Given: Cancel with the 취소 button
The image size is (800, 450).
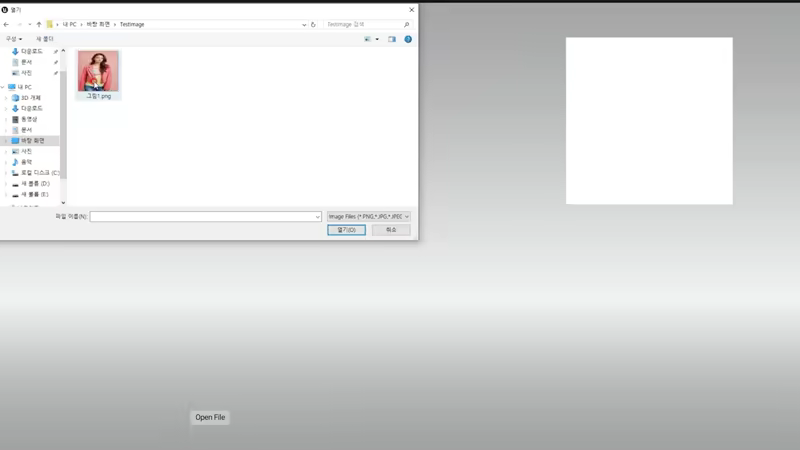Looking at the screenshot, I should (x=391, y=230).
